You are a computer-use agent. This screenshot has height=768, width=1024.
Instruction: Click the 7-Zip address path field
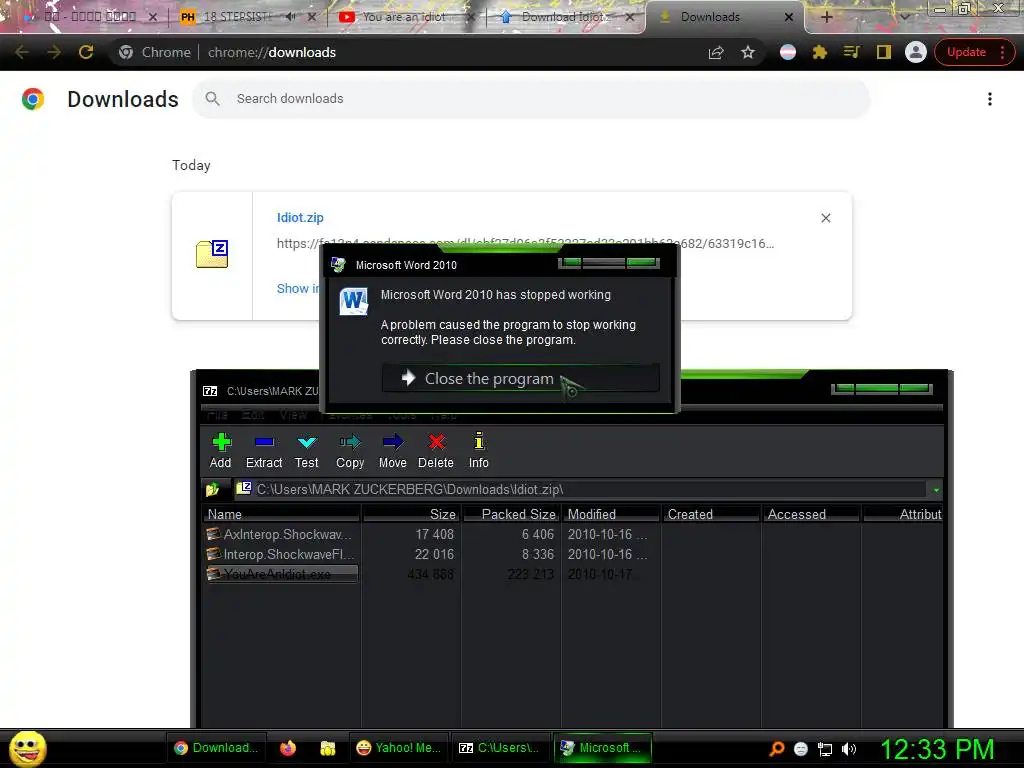pos(581,489)
